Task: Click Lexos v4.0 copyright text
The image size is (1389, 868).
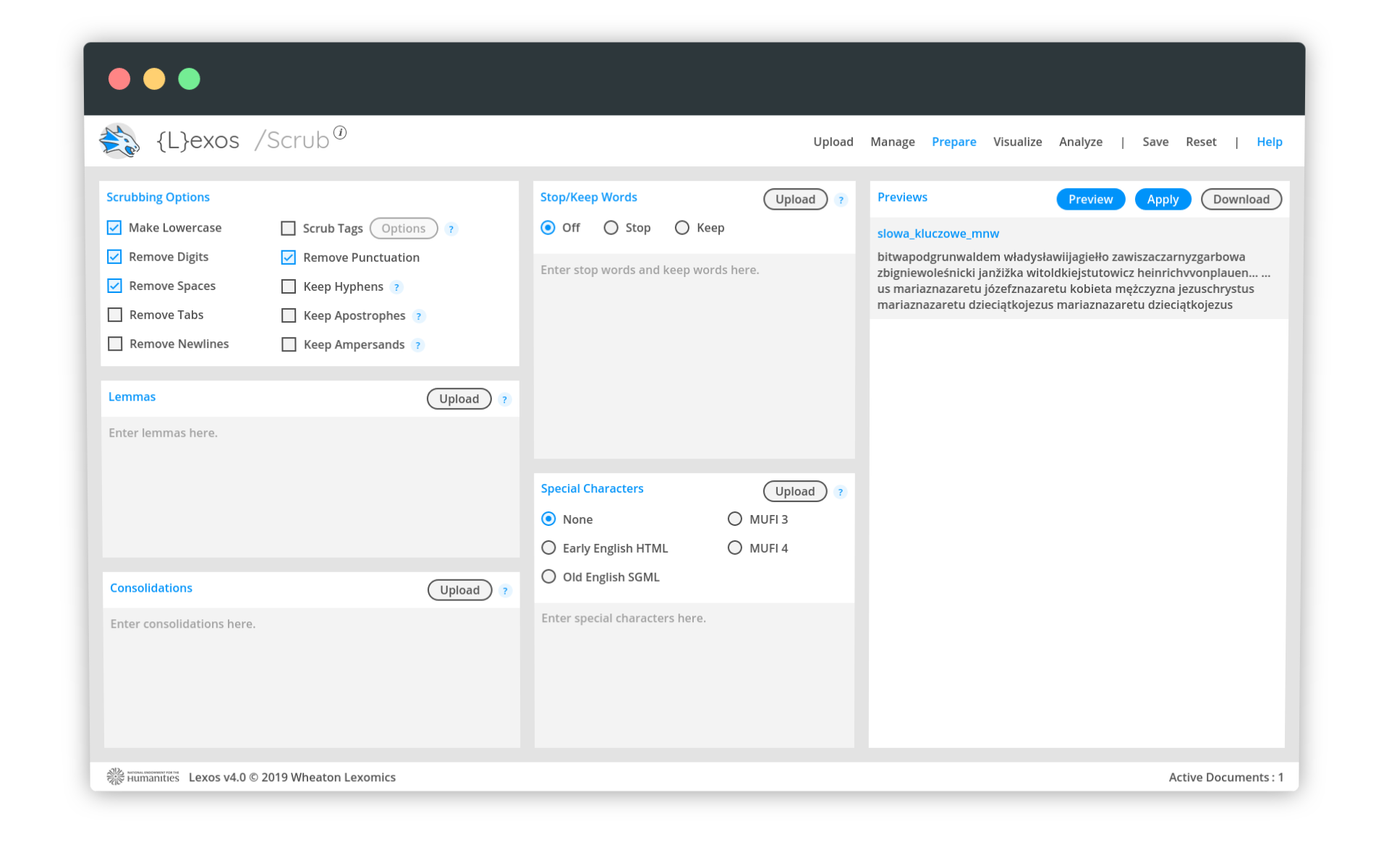Action: click(292, 778)
